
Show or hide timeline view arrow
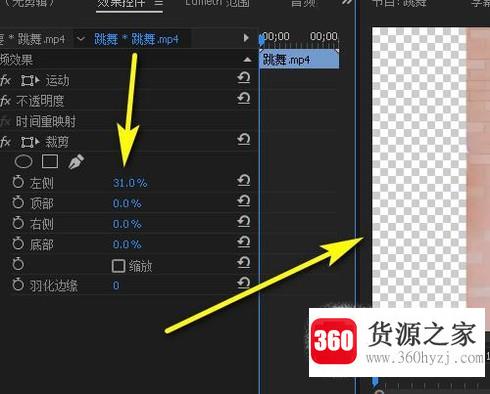(246, 38)
